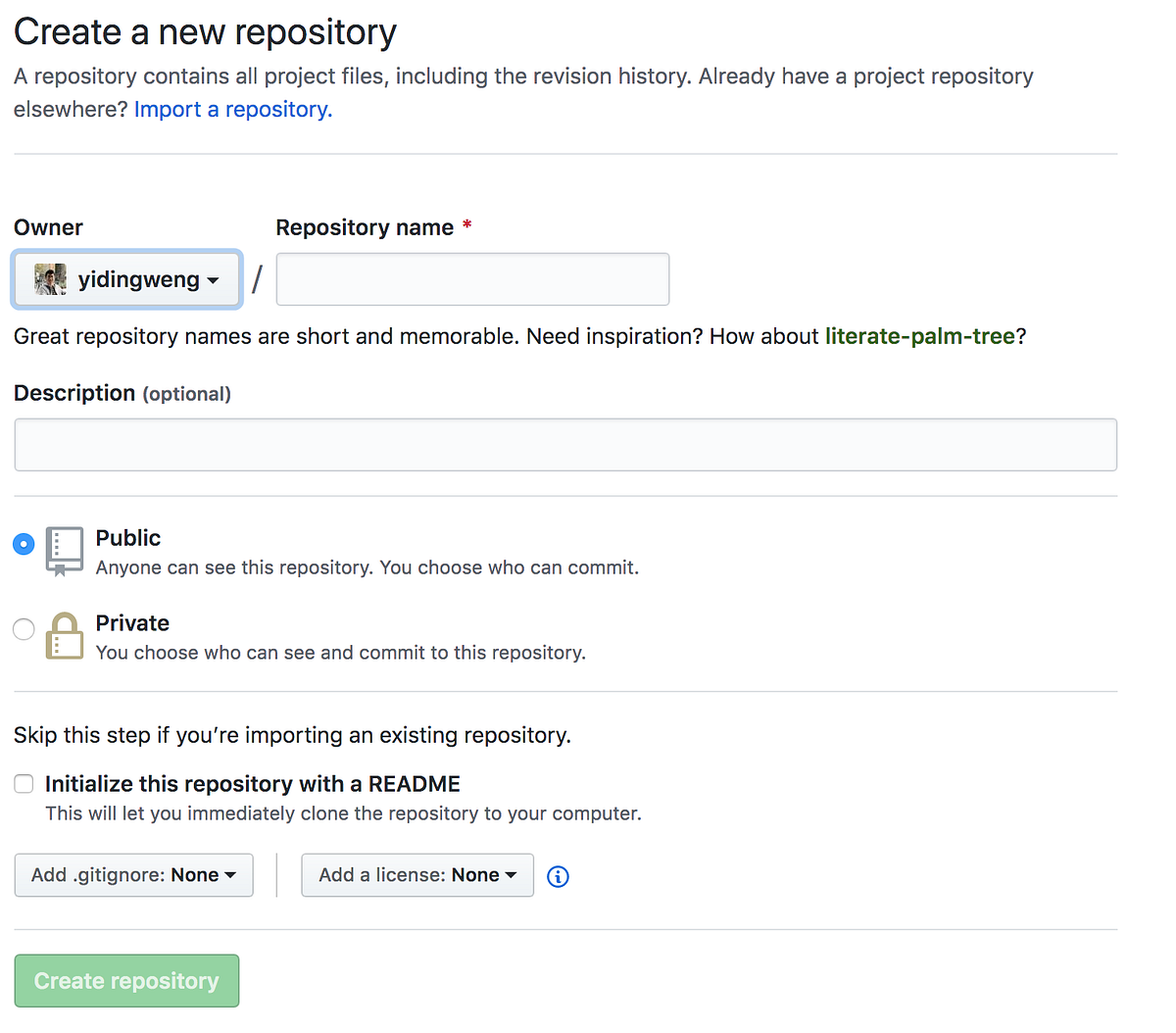Open the Add .gitignore: None dropdown
Image resolution: width=1176 pixels, height=1033 pixels.
point(133,875)
